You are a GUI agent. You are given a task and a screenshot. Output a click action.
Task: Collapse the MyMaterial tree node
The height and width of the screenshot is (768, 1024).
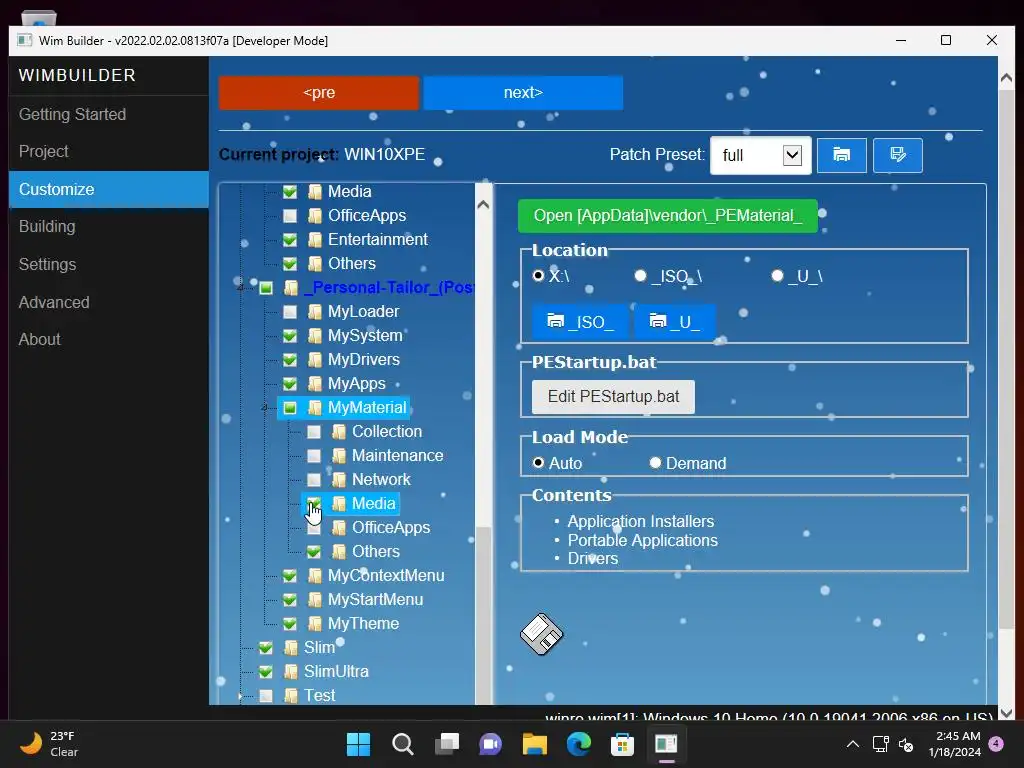[264, 408]
